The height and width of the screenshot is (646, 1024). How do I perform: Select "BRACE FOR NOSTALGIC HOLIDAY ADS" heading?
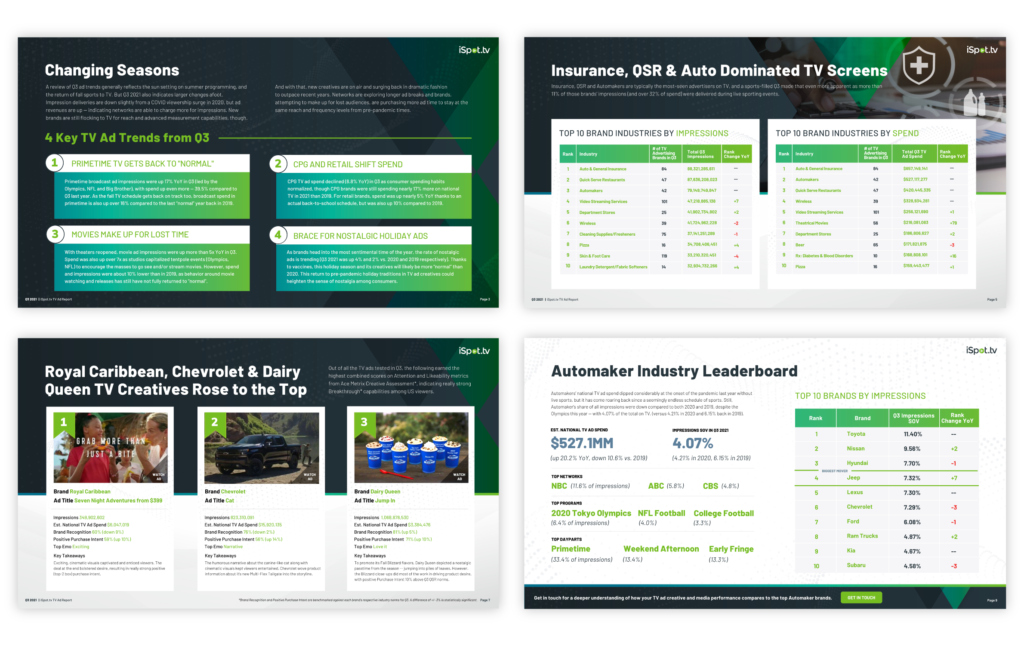pos(360,235)
